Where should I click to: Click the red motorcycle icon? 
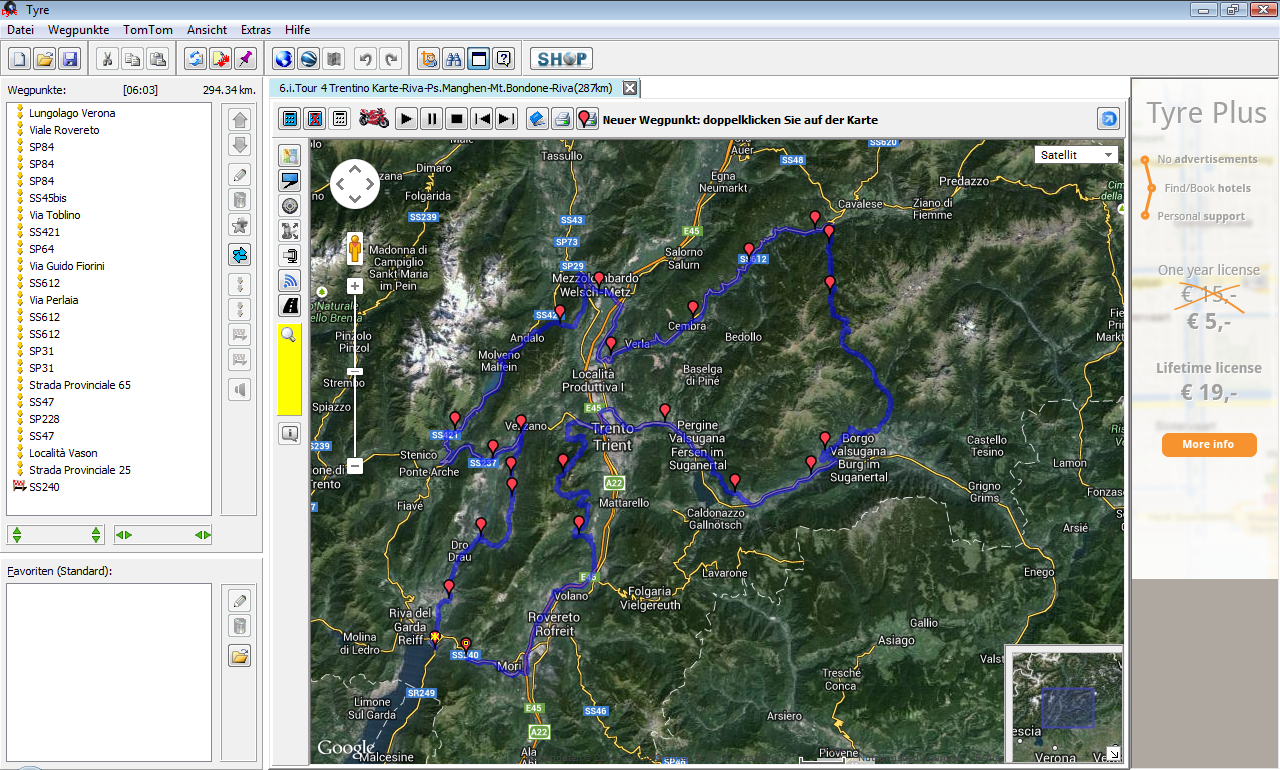point(374,119)
